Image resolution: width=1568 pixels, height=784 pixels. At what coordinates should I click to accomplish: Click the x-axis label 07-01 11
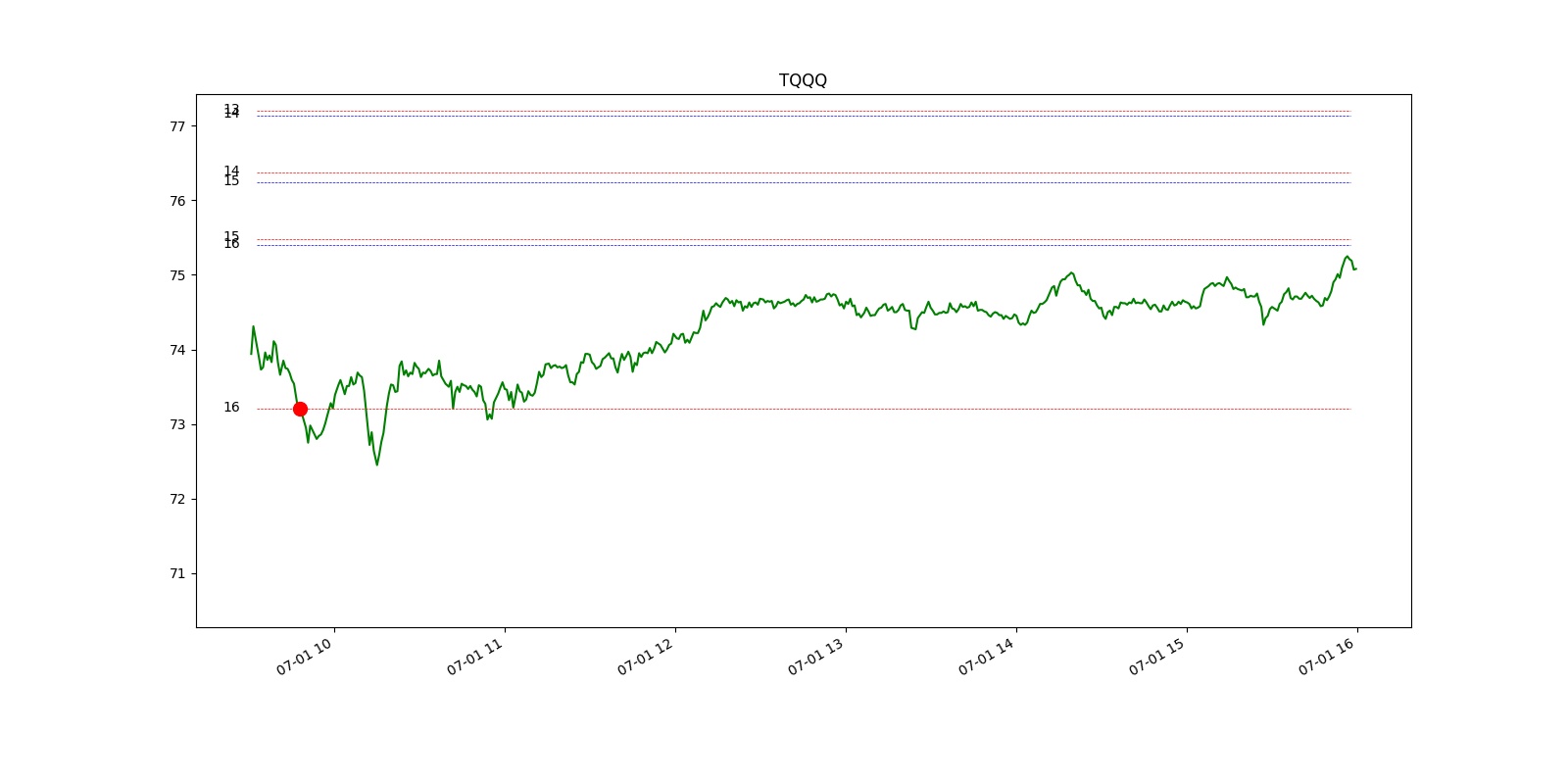click(475, 657)
